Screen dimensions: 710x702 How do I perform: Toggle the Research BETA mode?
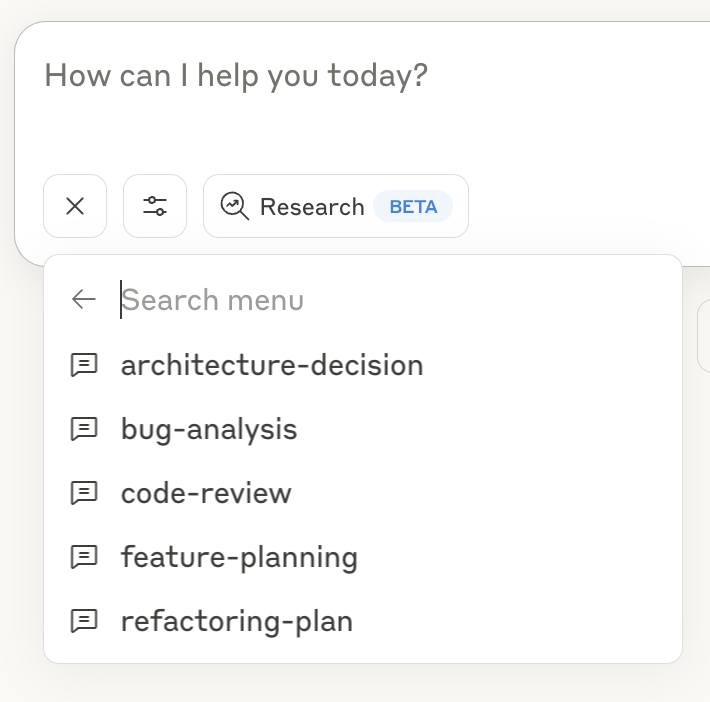pyautogui.click(x=336, y=206)
